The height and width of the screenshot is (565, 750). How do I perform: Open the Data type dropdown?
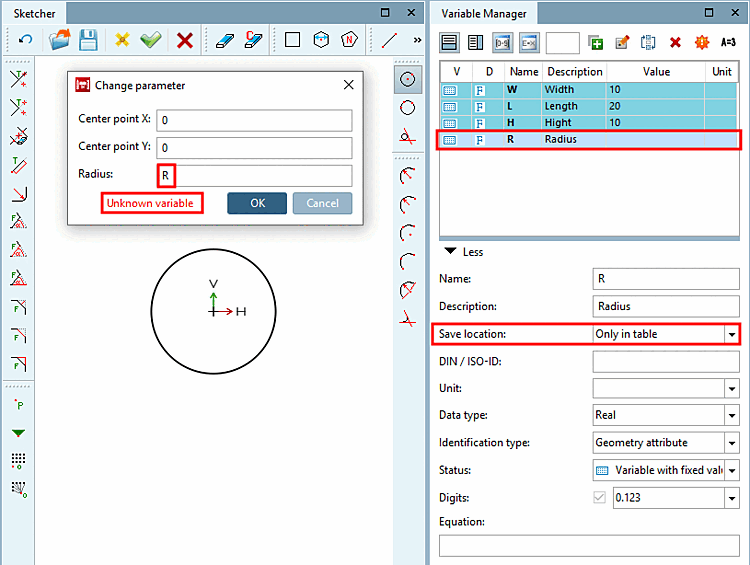click(x=732, y=415)
